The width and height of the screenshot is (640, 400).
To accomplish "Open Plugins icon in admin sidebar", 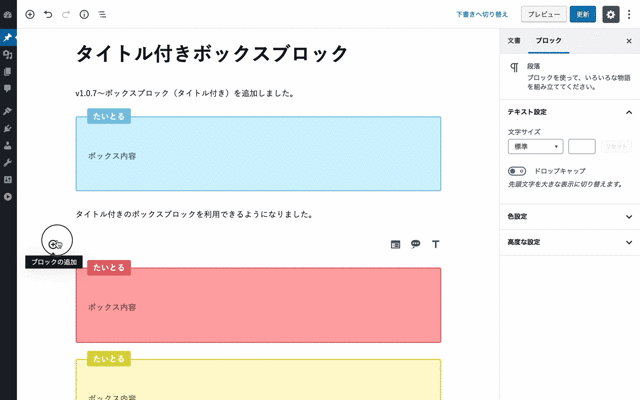I will (x=8, y=128).
